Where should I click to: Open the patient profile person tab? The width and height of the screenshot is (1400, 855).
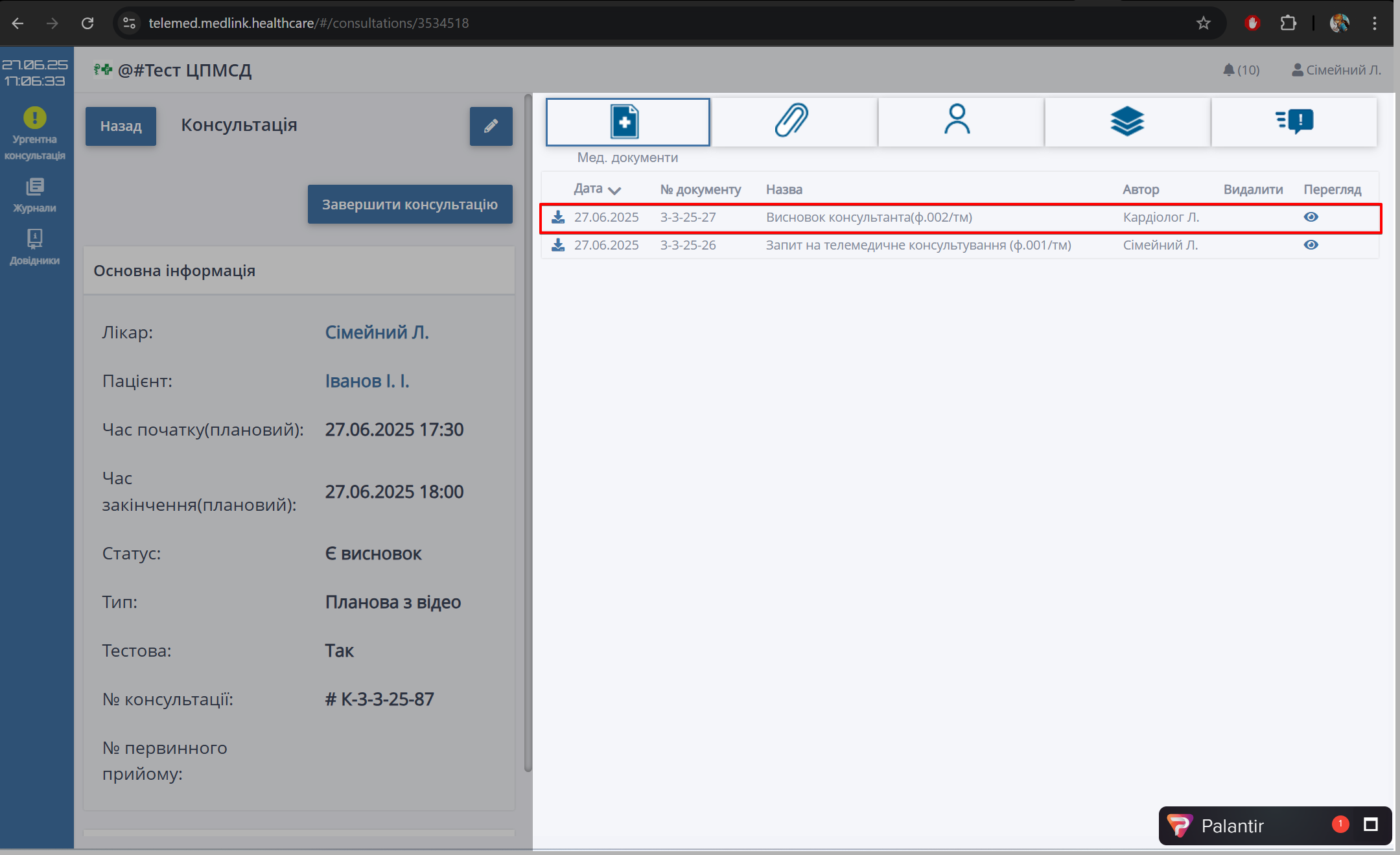[957, 121]
